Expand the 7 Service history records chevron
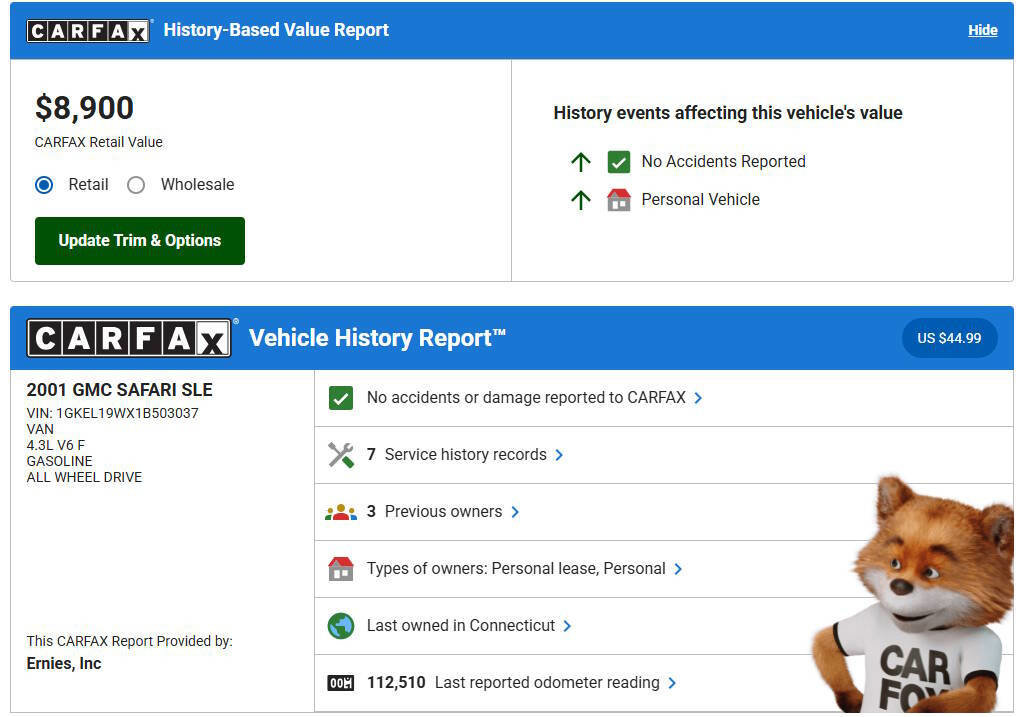 point(559,455)
